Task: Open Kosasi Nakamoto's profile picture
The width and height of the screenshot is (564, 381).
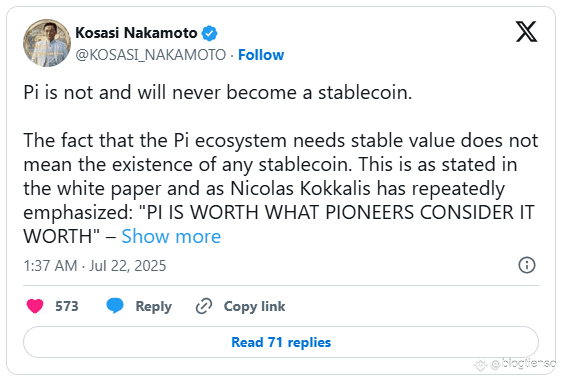Action: 47,43
